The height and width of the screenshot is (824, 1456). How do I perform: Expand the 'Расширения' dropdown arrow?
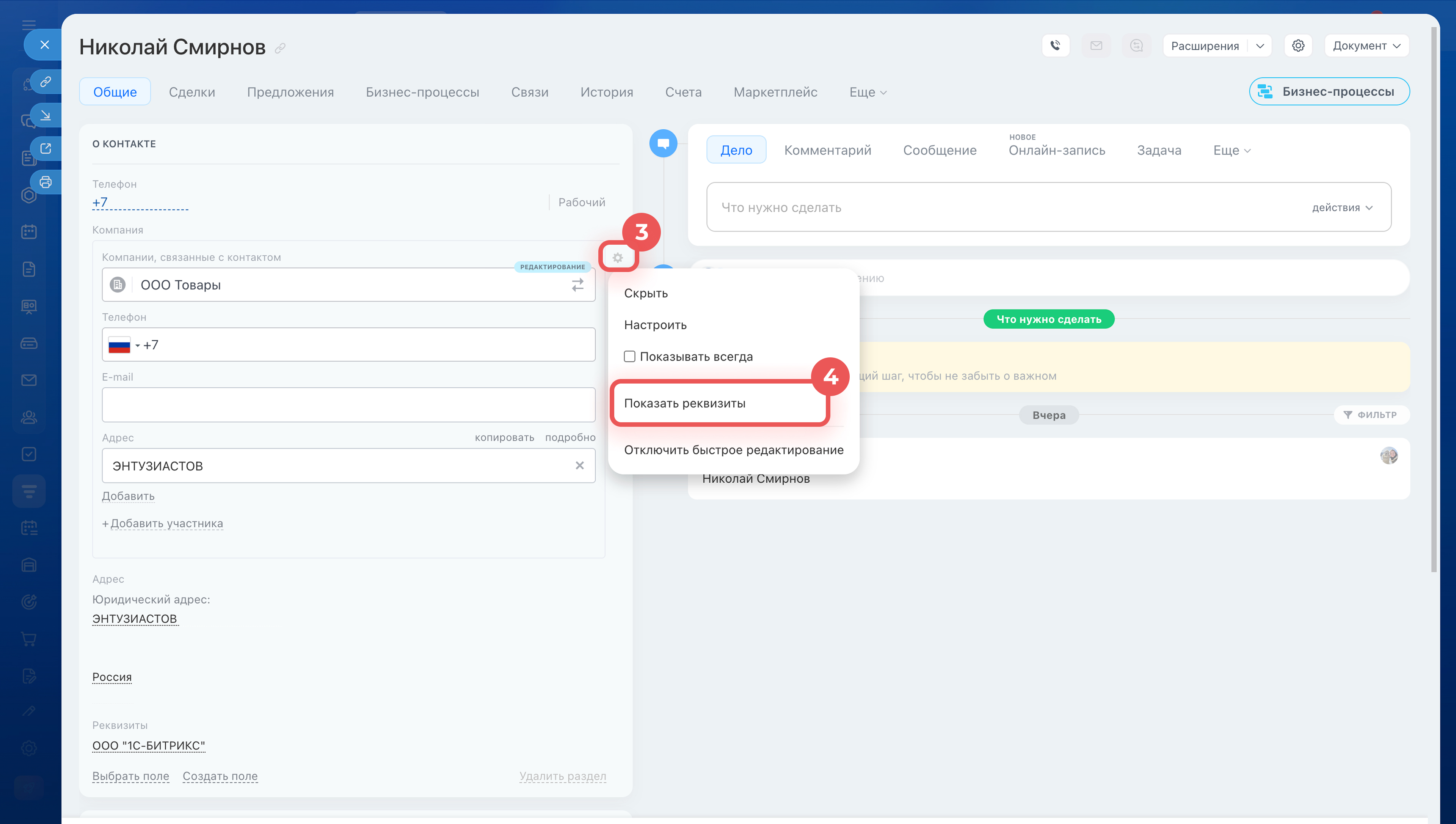pyautogui.click(x=1259, y=45)
